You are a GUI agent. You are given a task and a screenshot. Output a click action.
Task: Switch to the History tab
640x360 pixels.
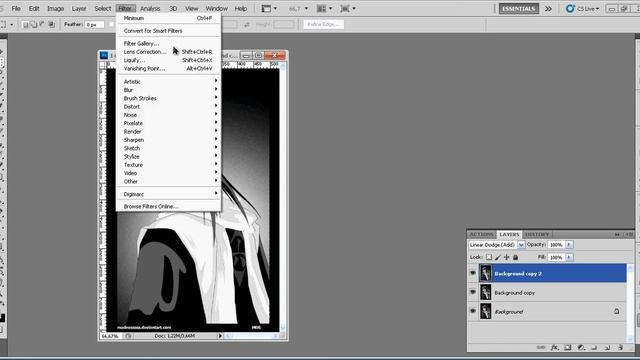[537, 234]
